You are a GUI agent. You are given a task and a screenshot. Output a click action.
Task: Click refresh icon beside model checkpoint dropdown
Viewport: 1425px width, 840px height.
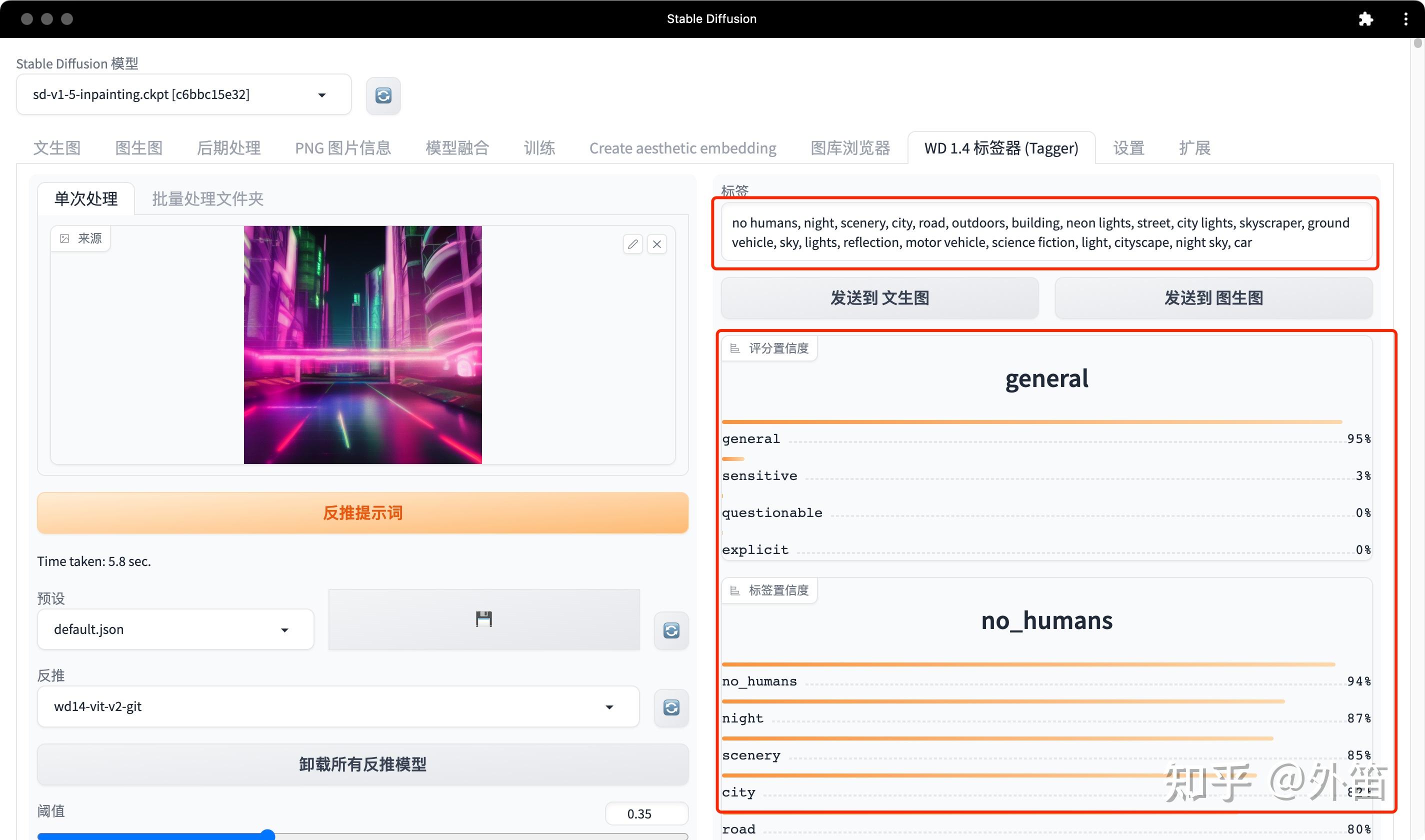click(x=383, y=95)
